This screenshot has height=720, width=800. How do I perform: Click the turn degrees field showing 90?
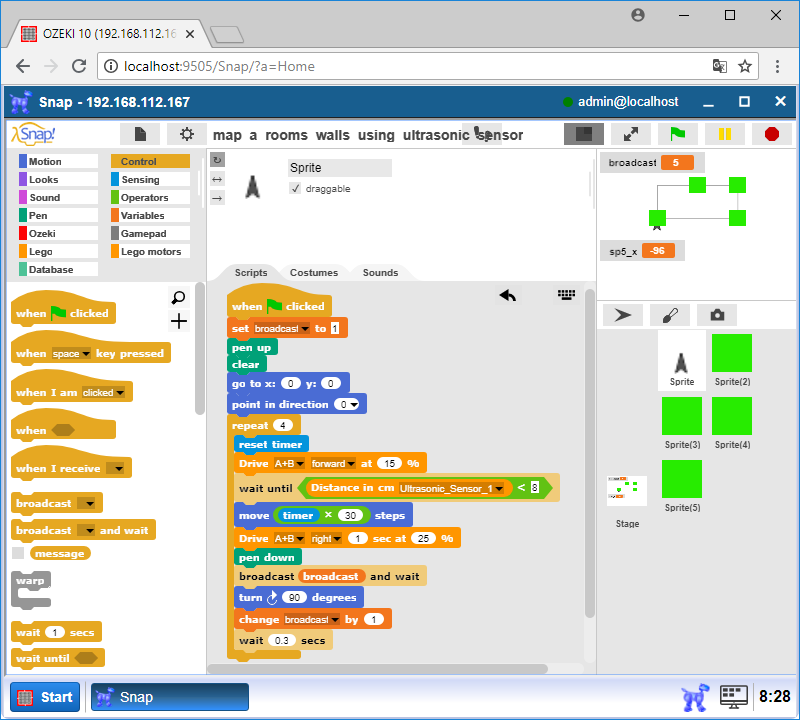(x=294, y=598)
